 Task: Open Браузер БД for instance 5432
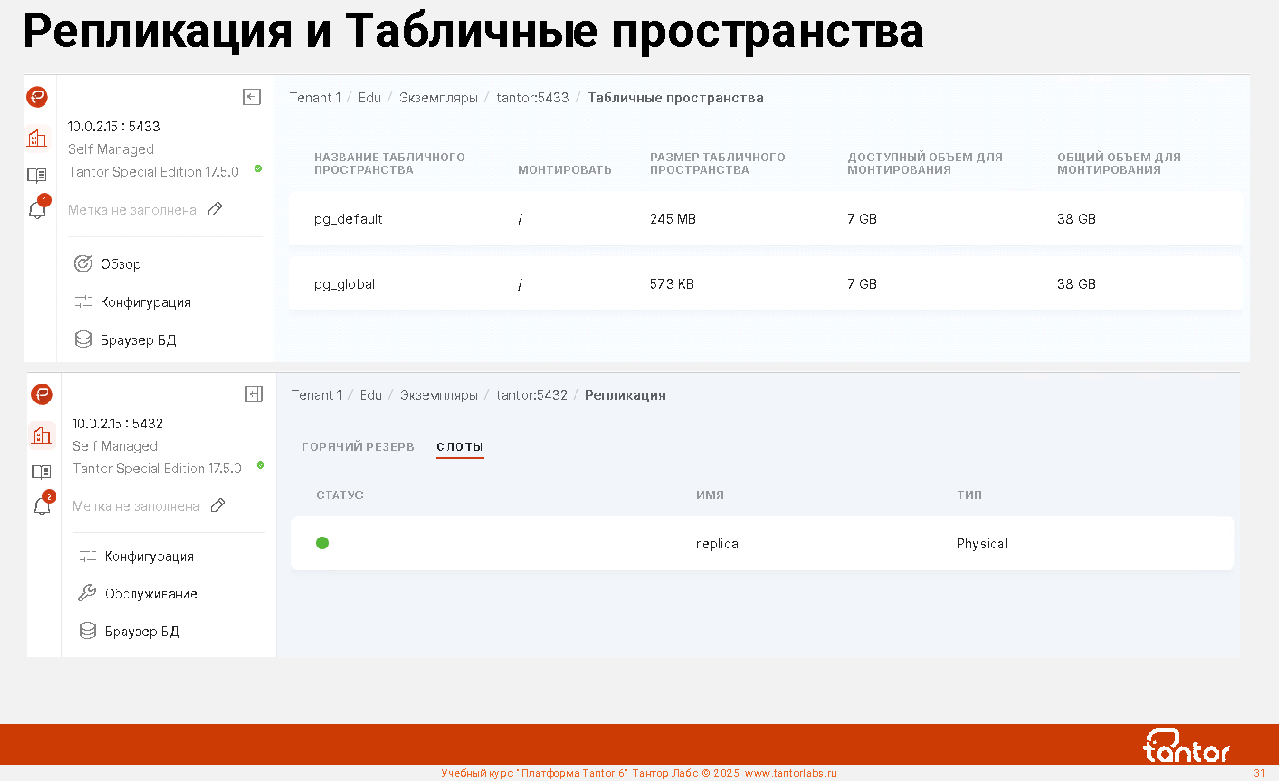click(141, 631)
